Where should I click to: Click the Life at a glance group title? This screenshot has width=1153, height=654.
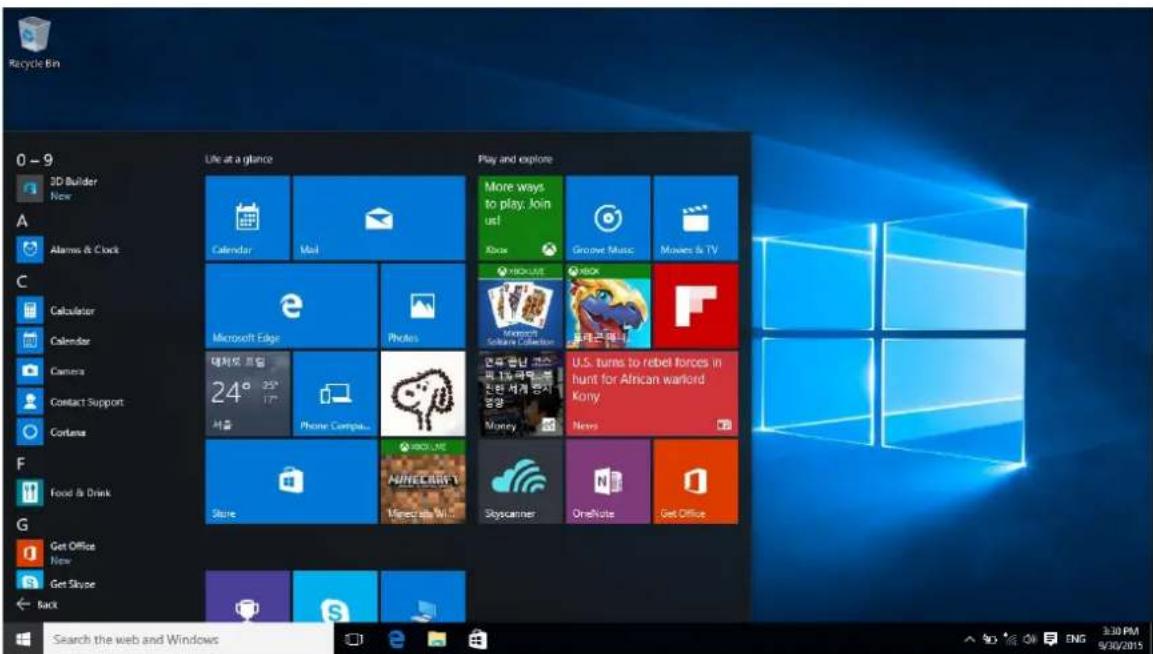coord(239,159)
